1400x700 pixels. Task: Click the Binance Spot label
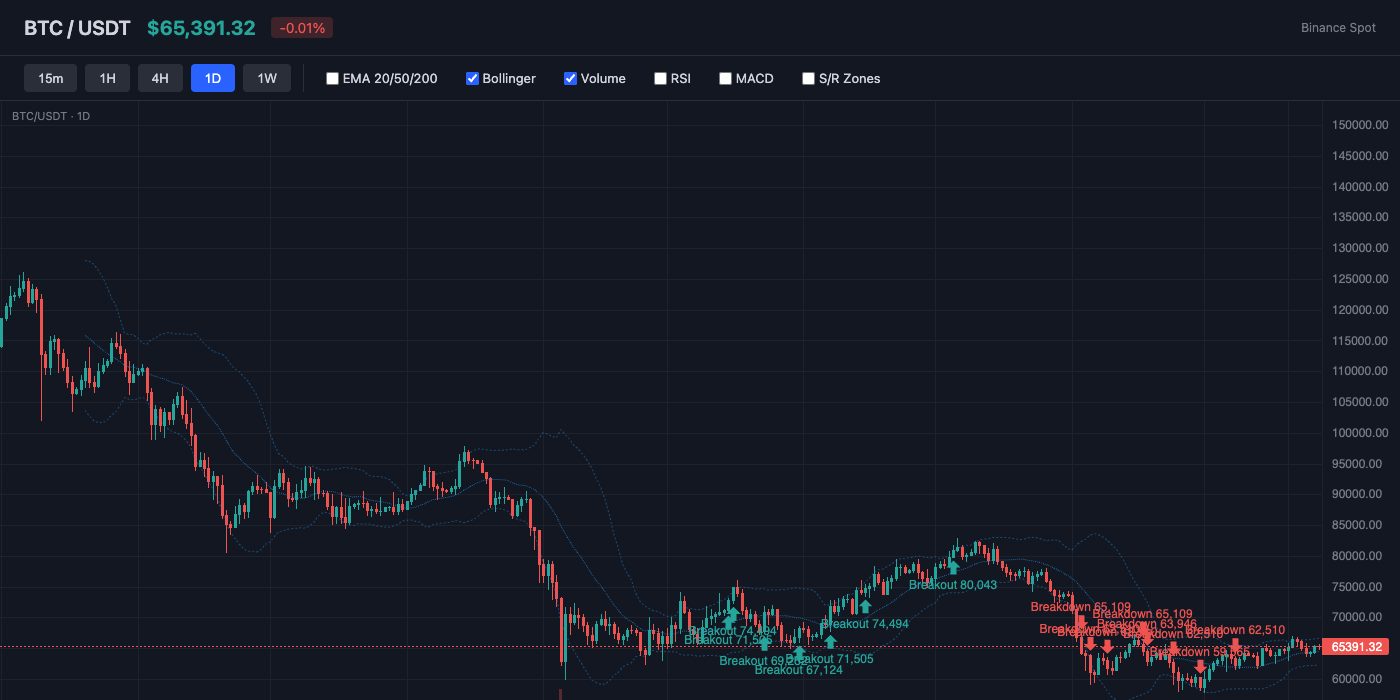click(1338, 28)
